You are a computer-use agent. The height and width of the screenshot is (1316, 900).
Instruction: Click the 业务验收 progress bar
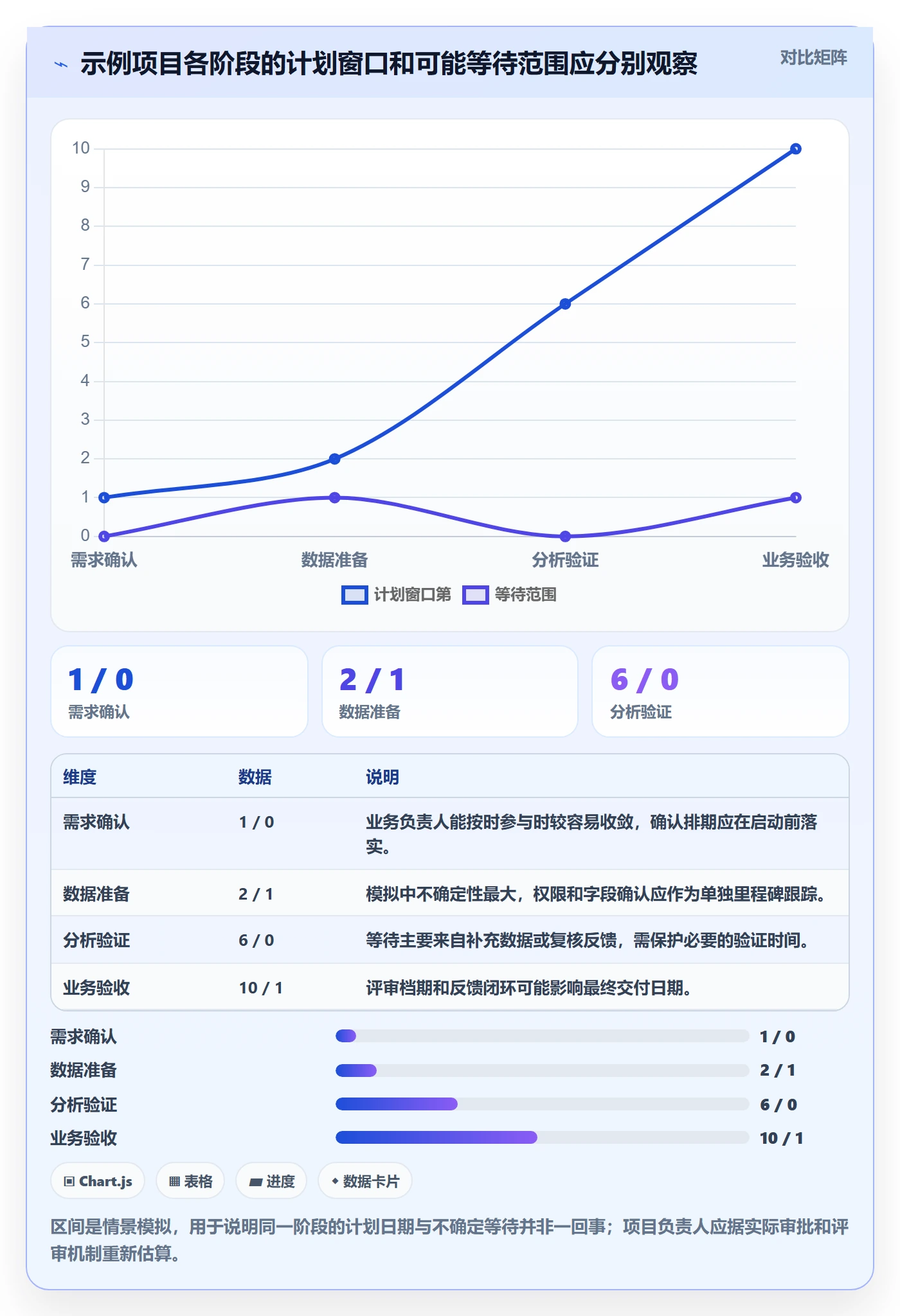click(542, 1137)
